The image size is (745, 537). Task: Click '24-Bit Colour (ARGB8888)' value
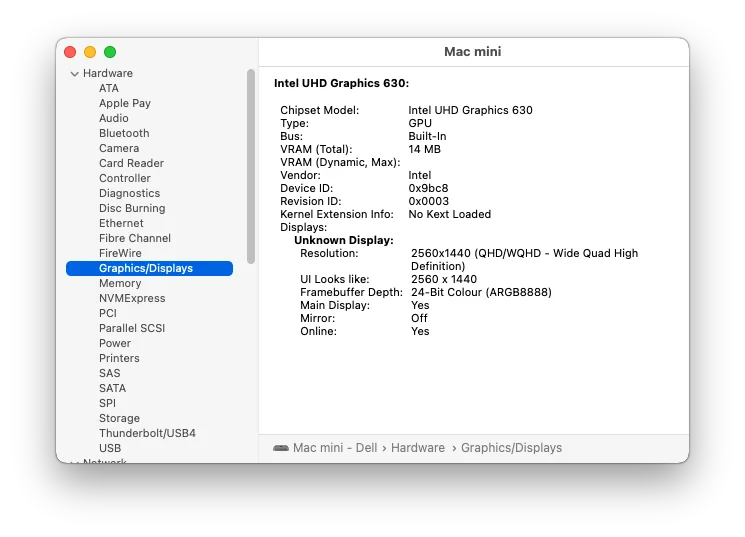coord(481,292)
